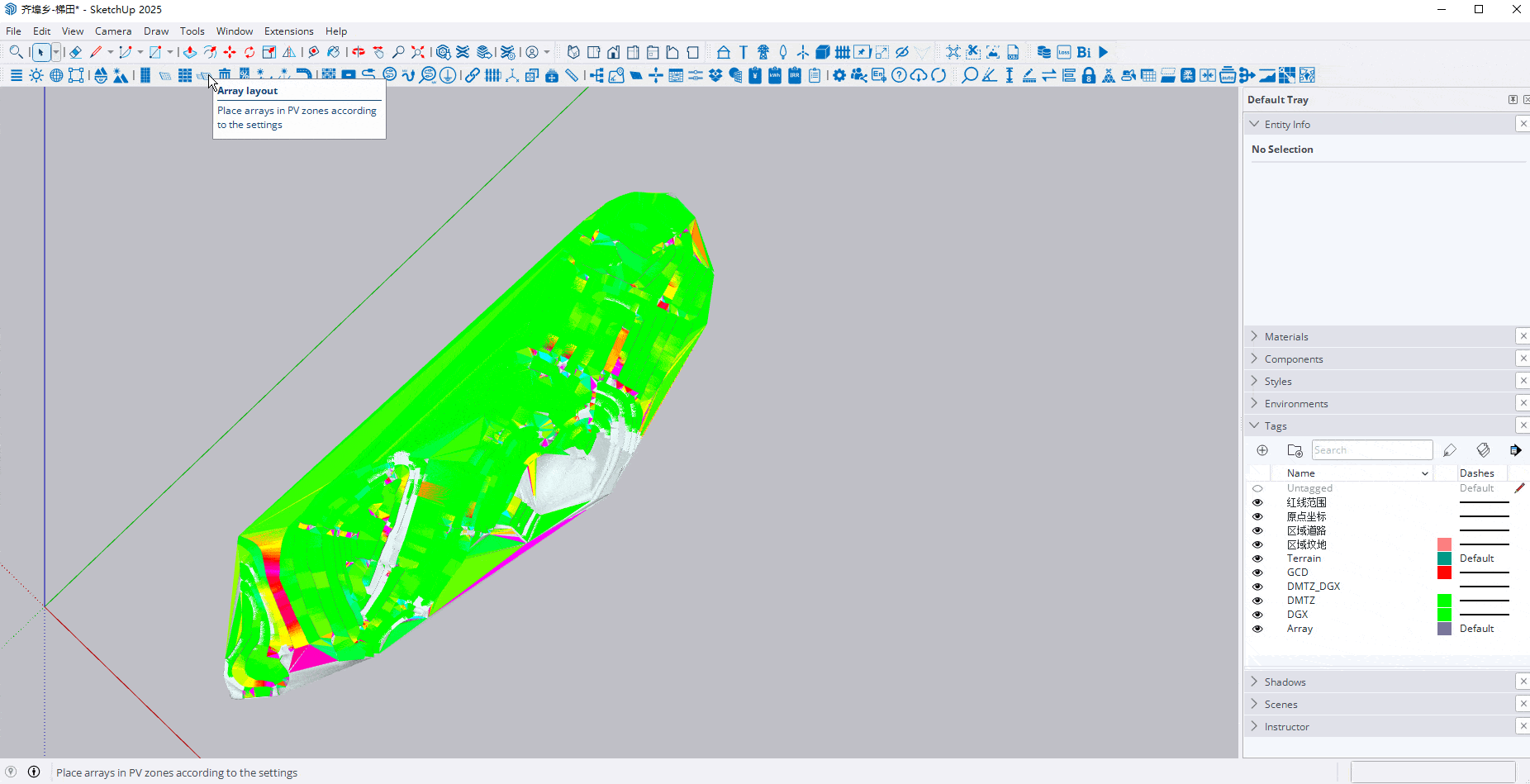Click the Add Tag plus icon

tap(1262, 450)
